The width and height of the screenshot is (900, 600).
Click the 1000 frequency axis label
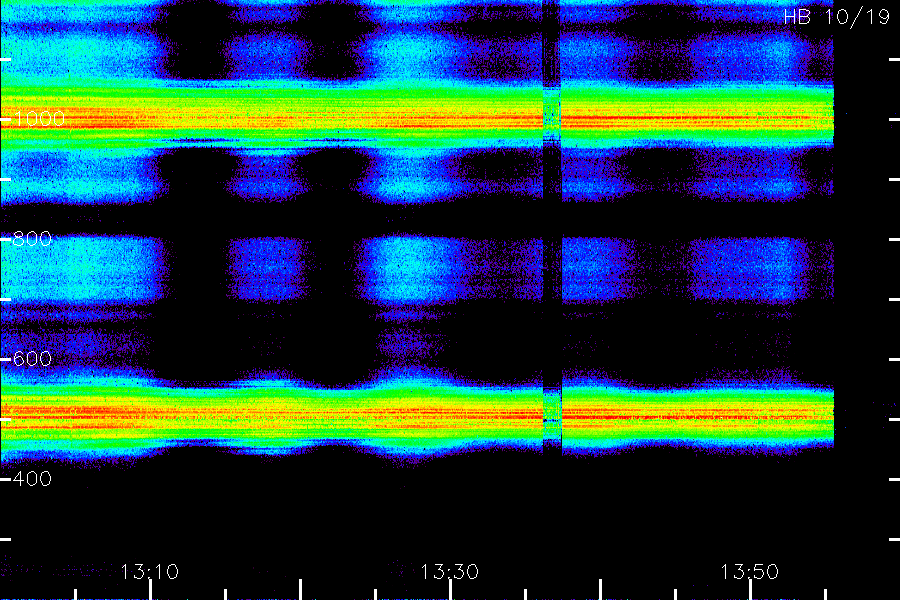38,119
